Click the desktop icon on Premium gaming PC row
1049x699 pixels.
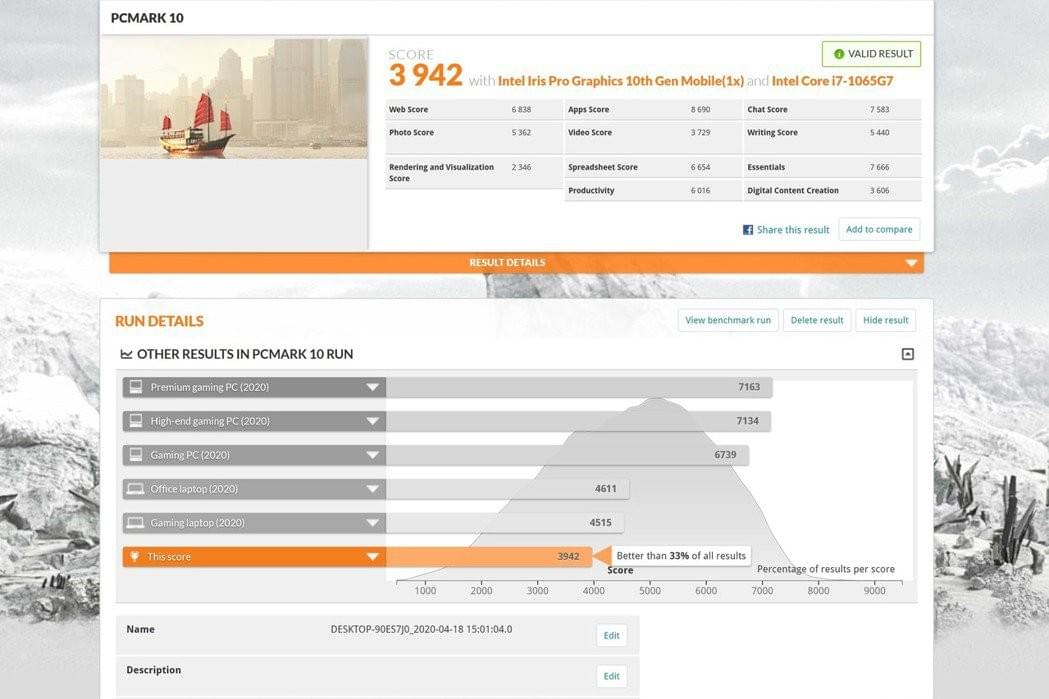pyautogui.click(x=136, y=387)
